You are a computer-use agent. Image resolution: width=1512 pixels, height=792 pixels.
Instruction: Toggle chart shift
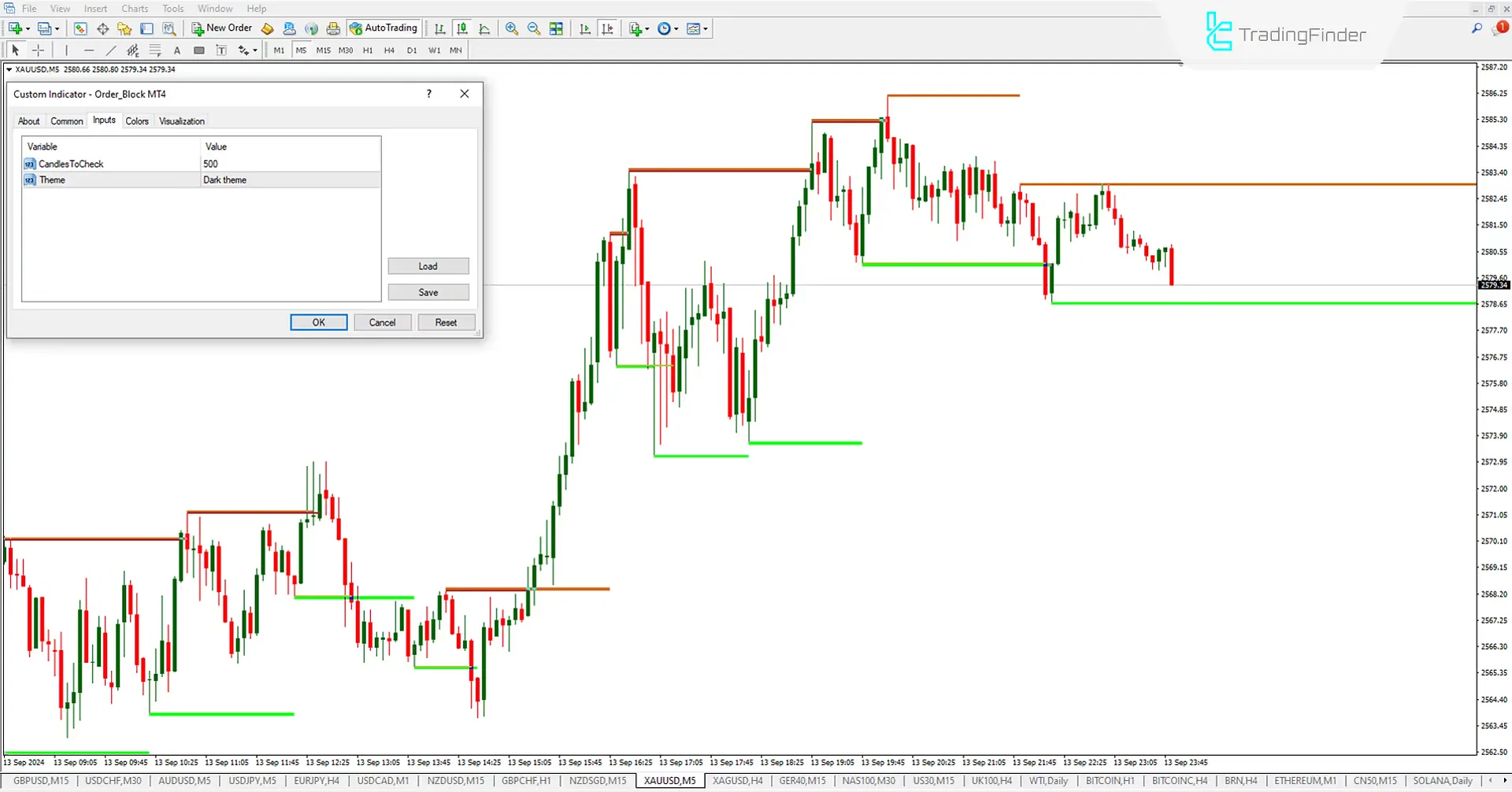(x=608, y=28)
